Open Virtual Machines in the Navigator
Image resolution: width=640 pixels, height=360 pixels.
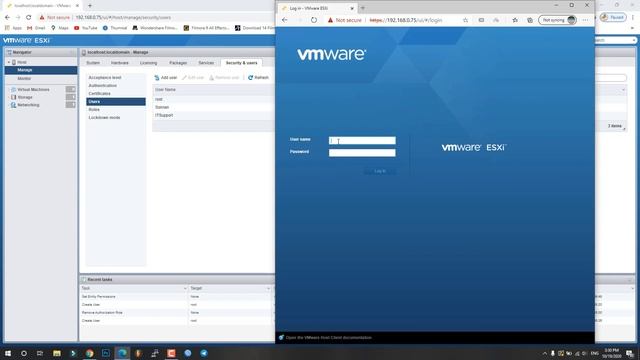pos(33,89)
